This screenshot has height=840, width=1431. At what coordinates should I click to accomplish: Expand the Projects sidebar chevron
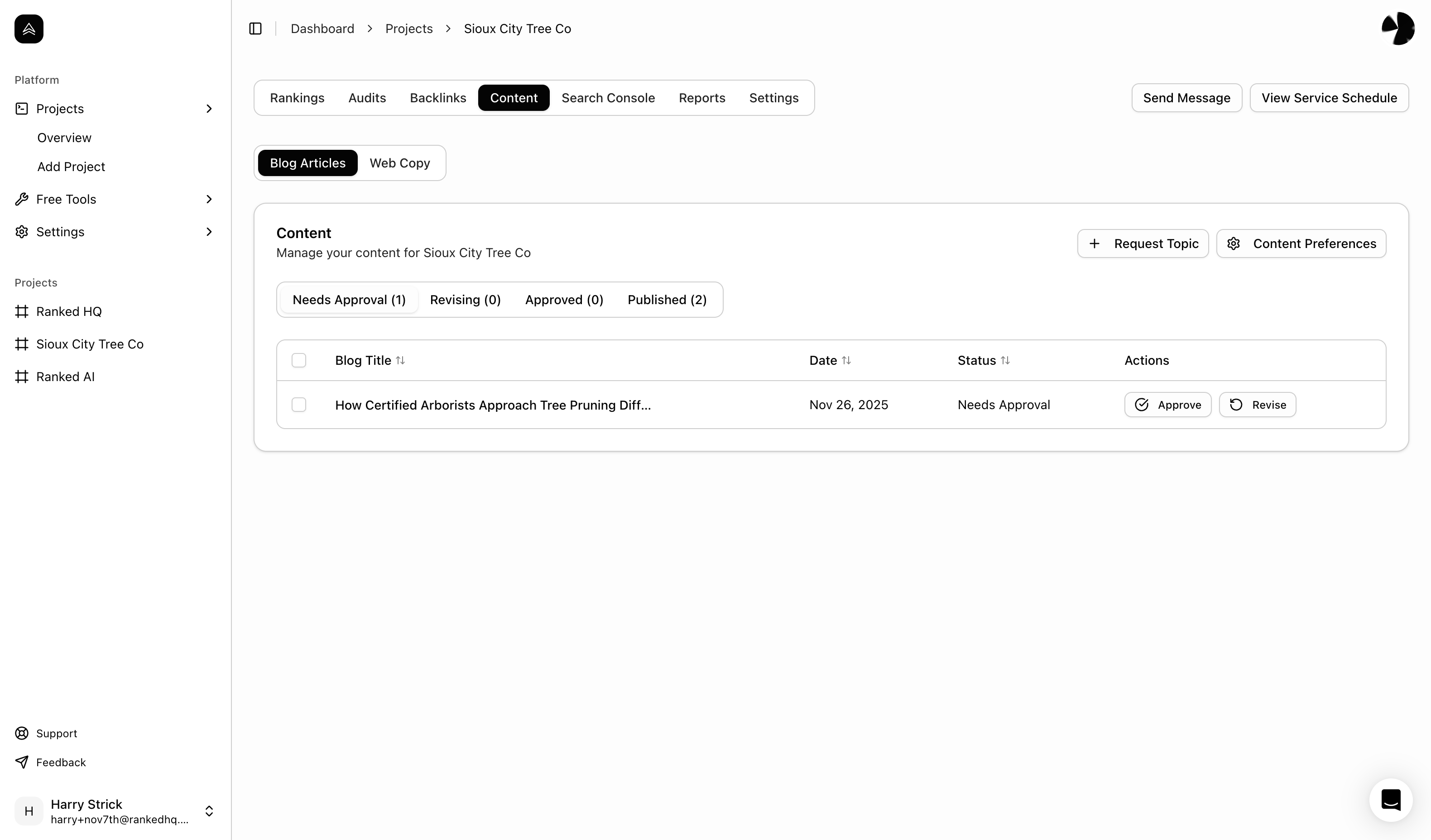209,109
